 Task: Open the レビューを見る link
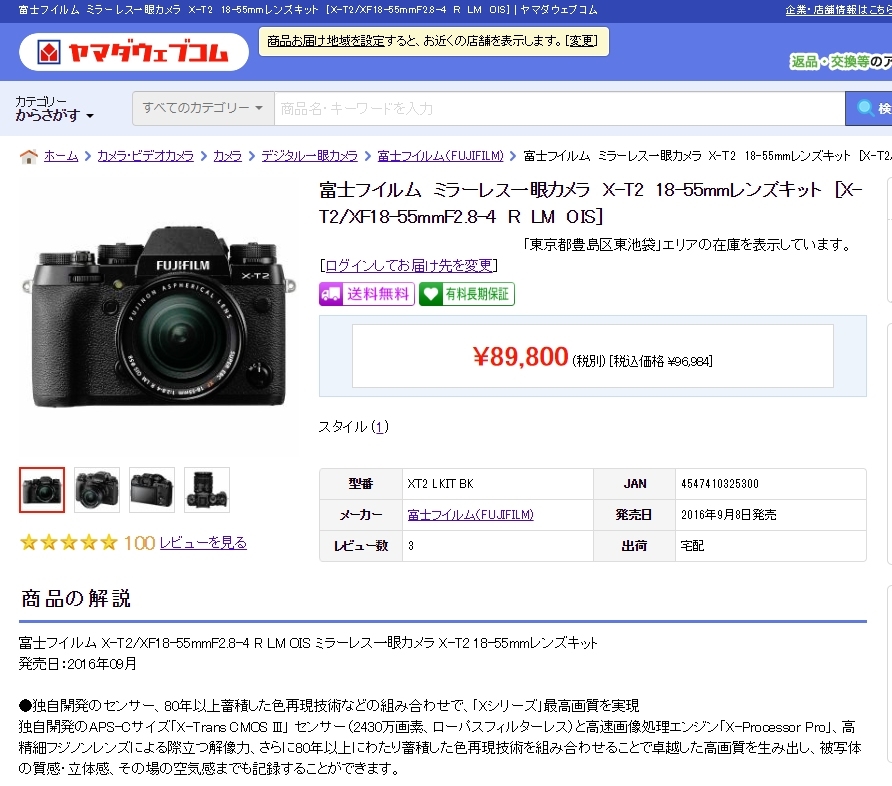pyautogui.click(x=203, y=543)
